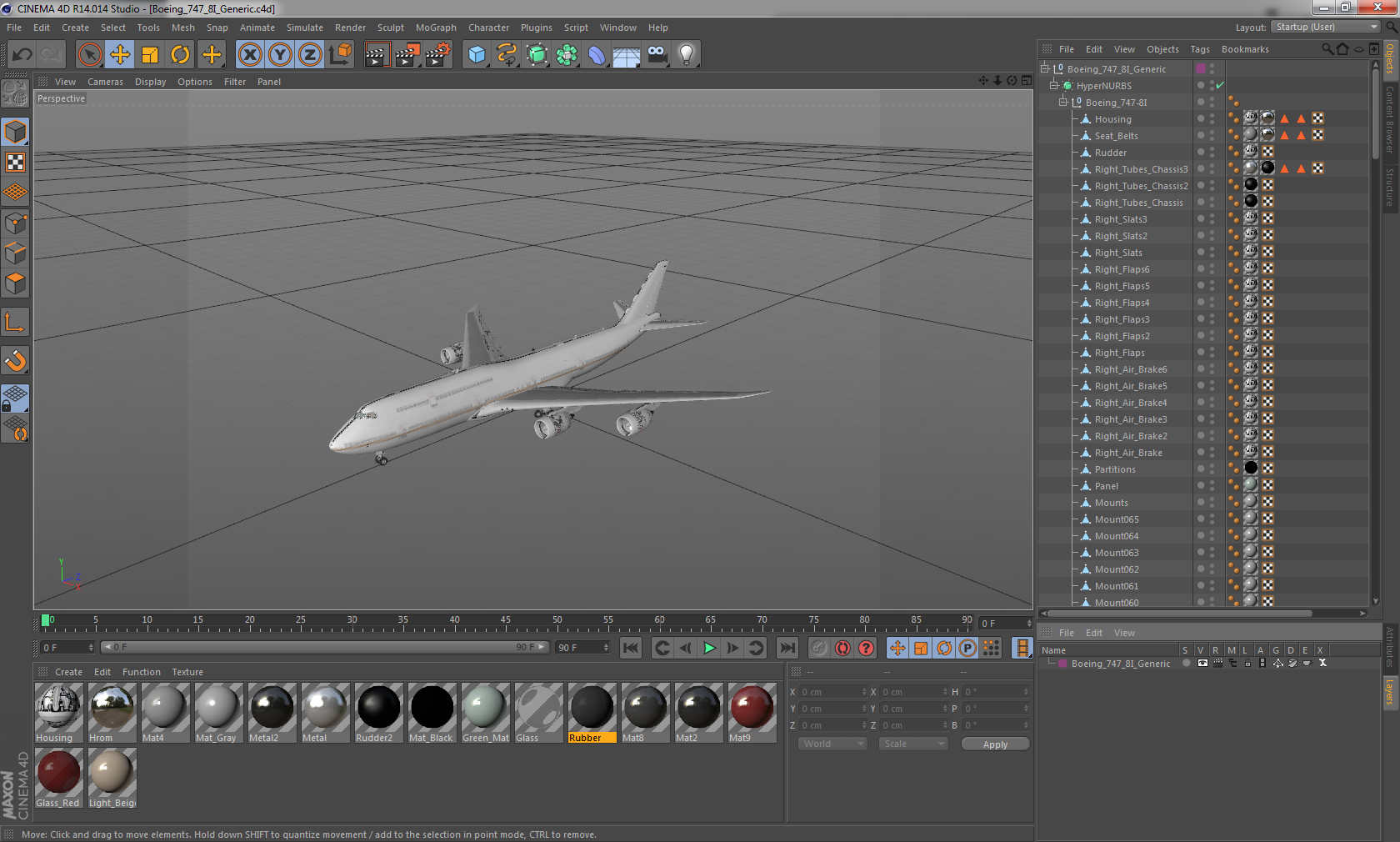Toggle X axis lock
The height and width of the screenshot is (842, 1400).
[249, 55]
